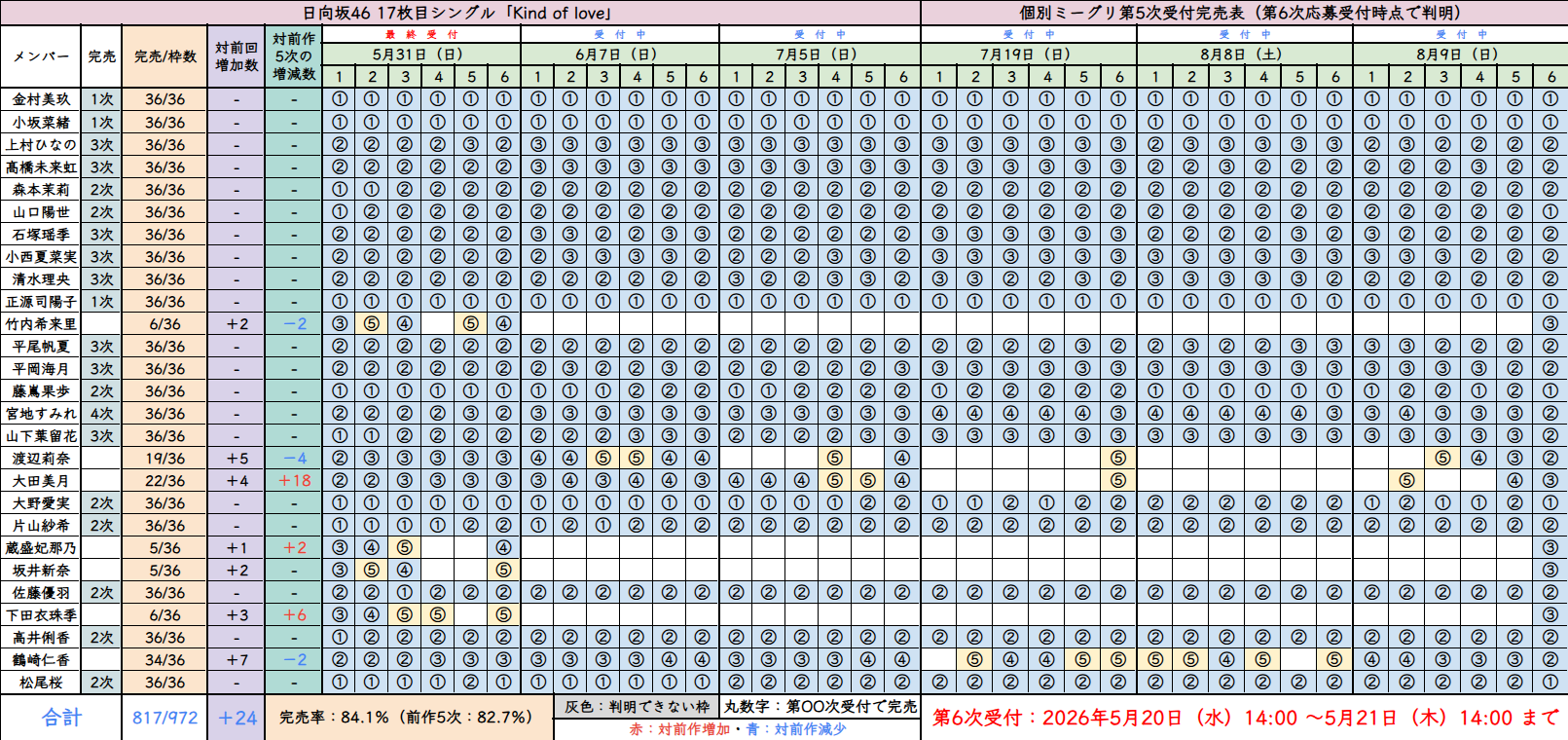Click the 「Kind of love」 title cell

pyautogui.click(x=460, y=13)
